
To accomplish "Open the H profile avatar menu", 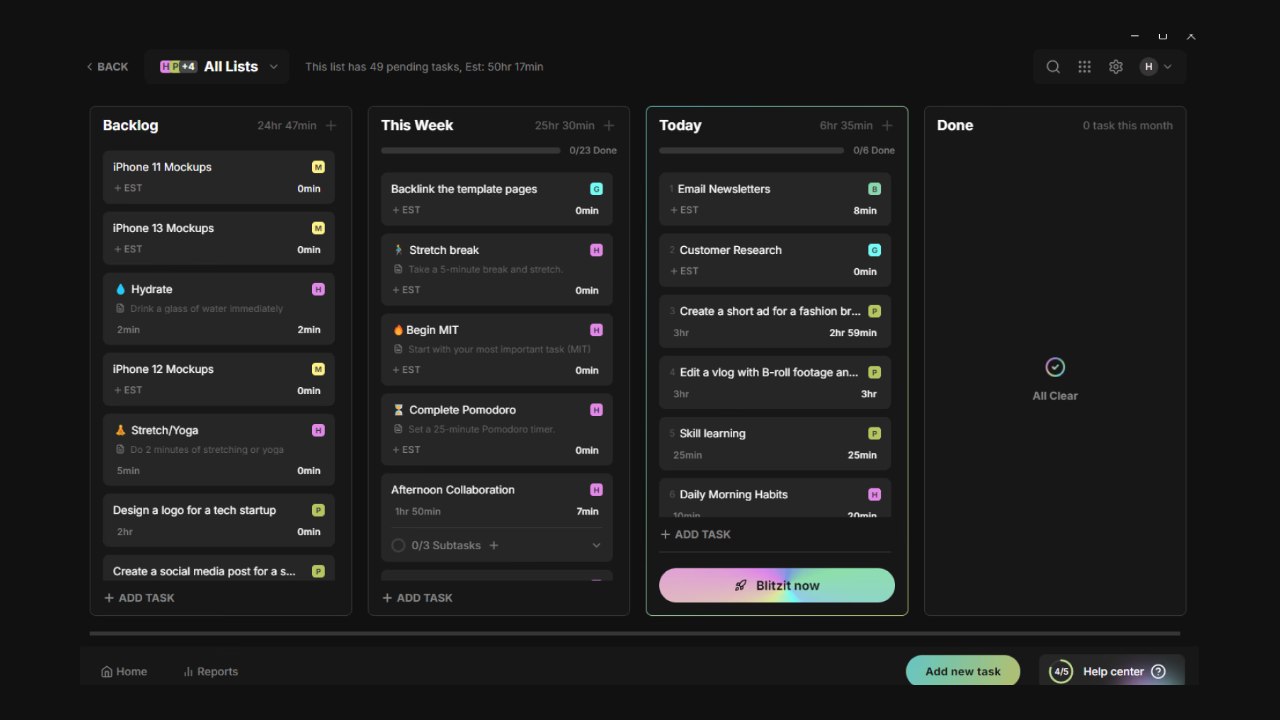I will 1156,67.
